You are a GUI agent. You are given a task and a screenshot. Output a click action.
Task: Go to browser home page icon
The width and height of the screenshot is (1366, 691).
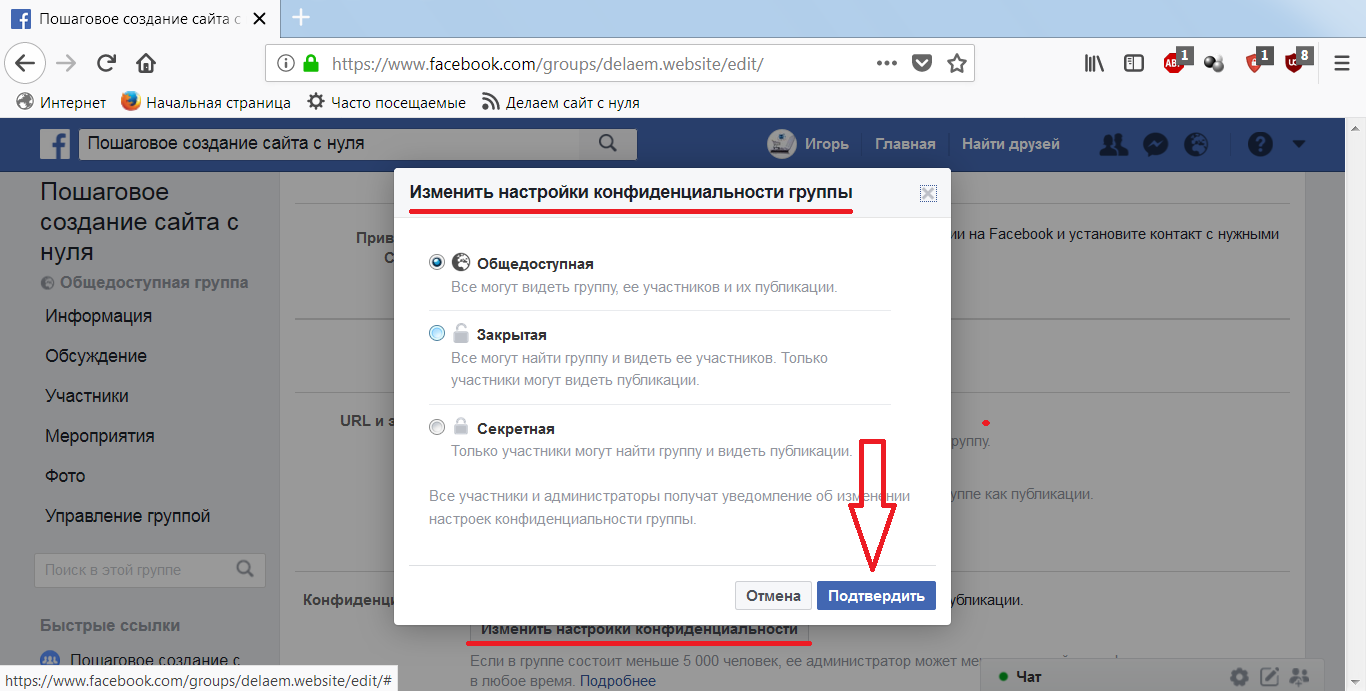[146, 63]
